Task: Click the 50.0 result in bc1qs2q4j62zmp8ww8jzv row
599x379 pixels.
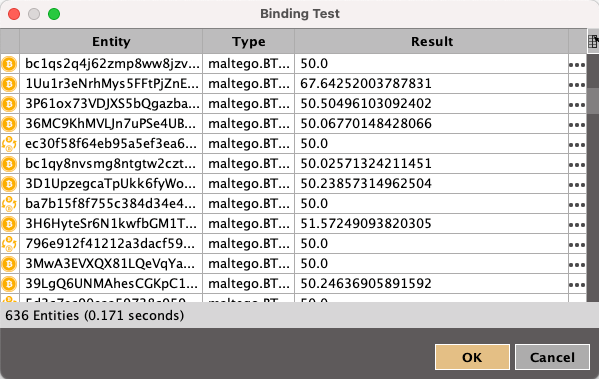Action: (x=314, y=64)
